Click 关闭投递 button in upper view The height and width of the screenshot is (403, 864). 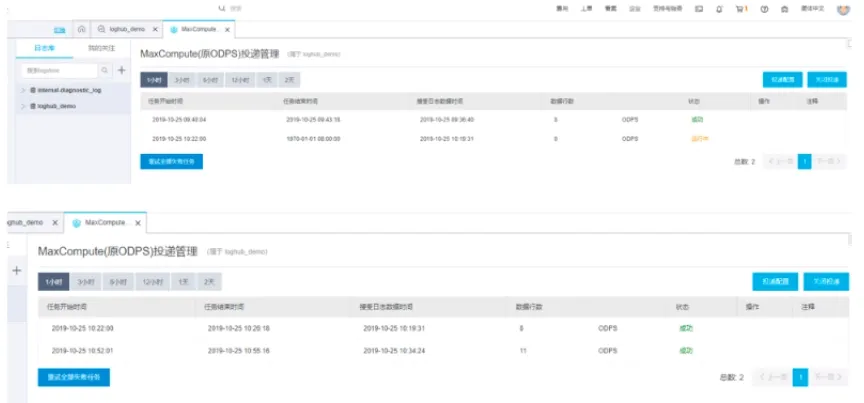(827, 80)
